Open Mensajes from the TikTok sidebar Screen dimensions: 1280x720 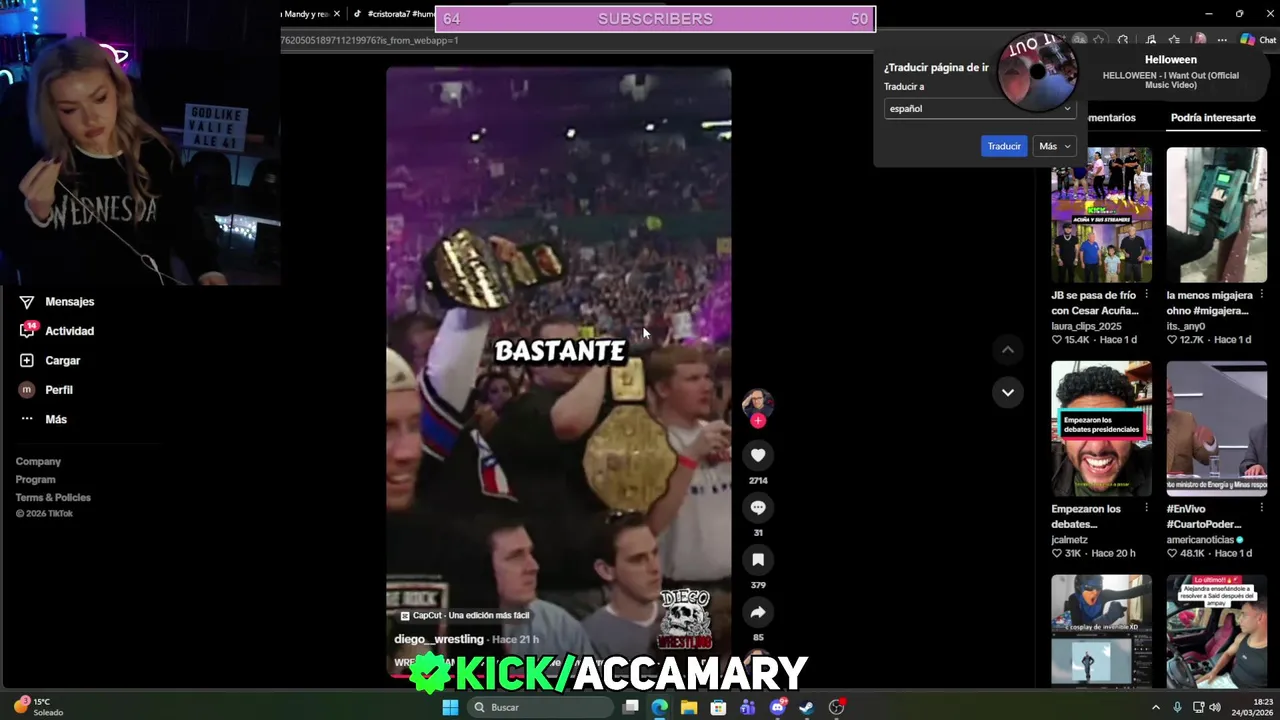tap(57, 302)
